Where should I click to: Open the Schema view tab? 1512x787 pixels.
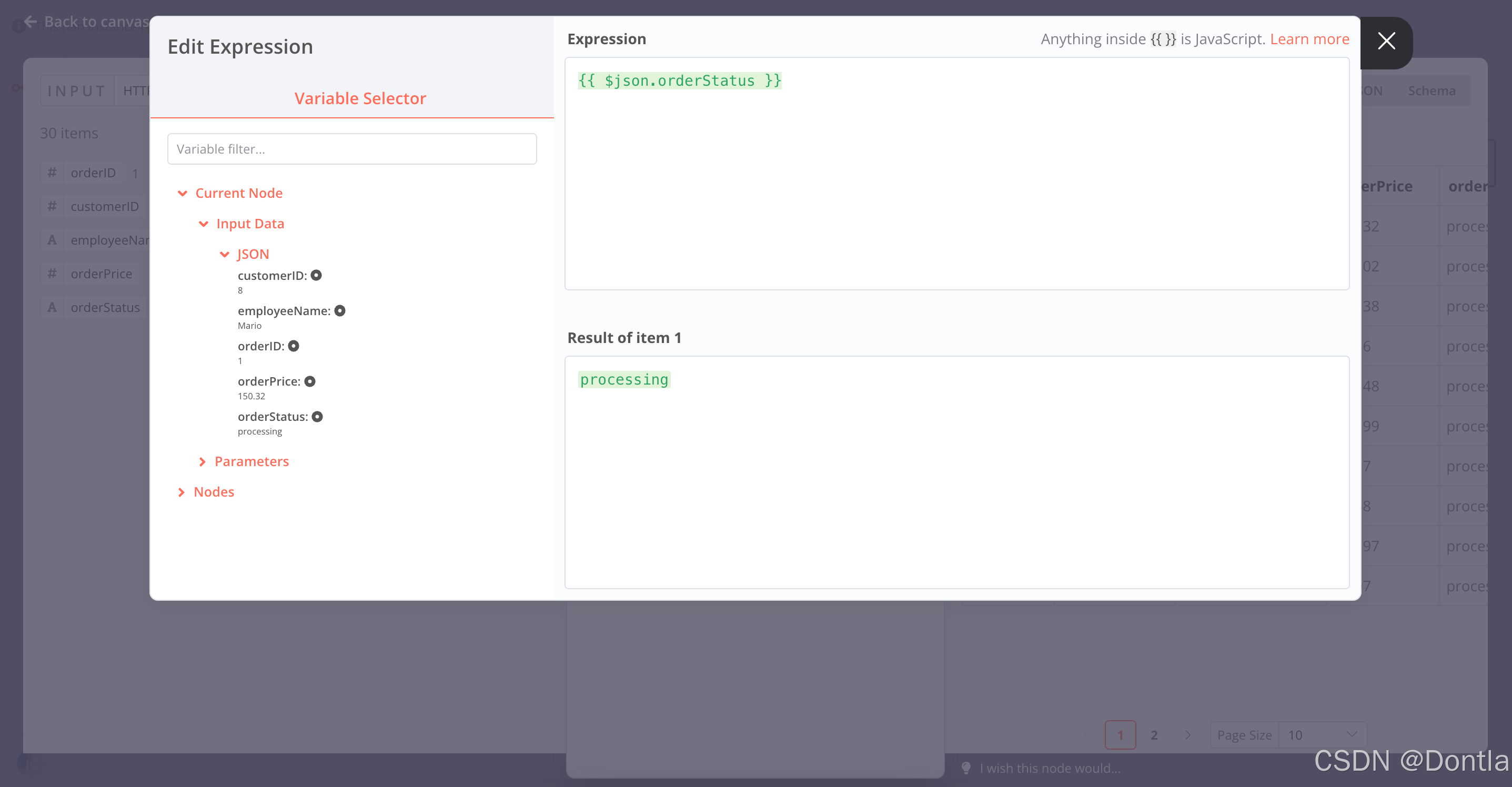click(x=1431, y=91)
